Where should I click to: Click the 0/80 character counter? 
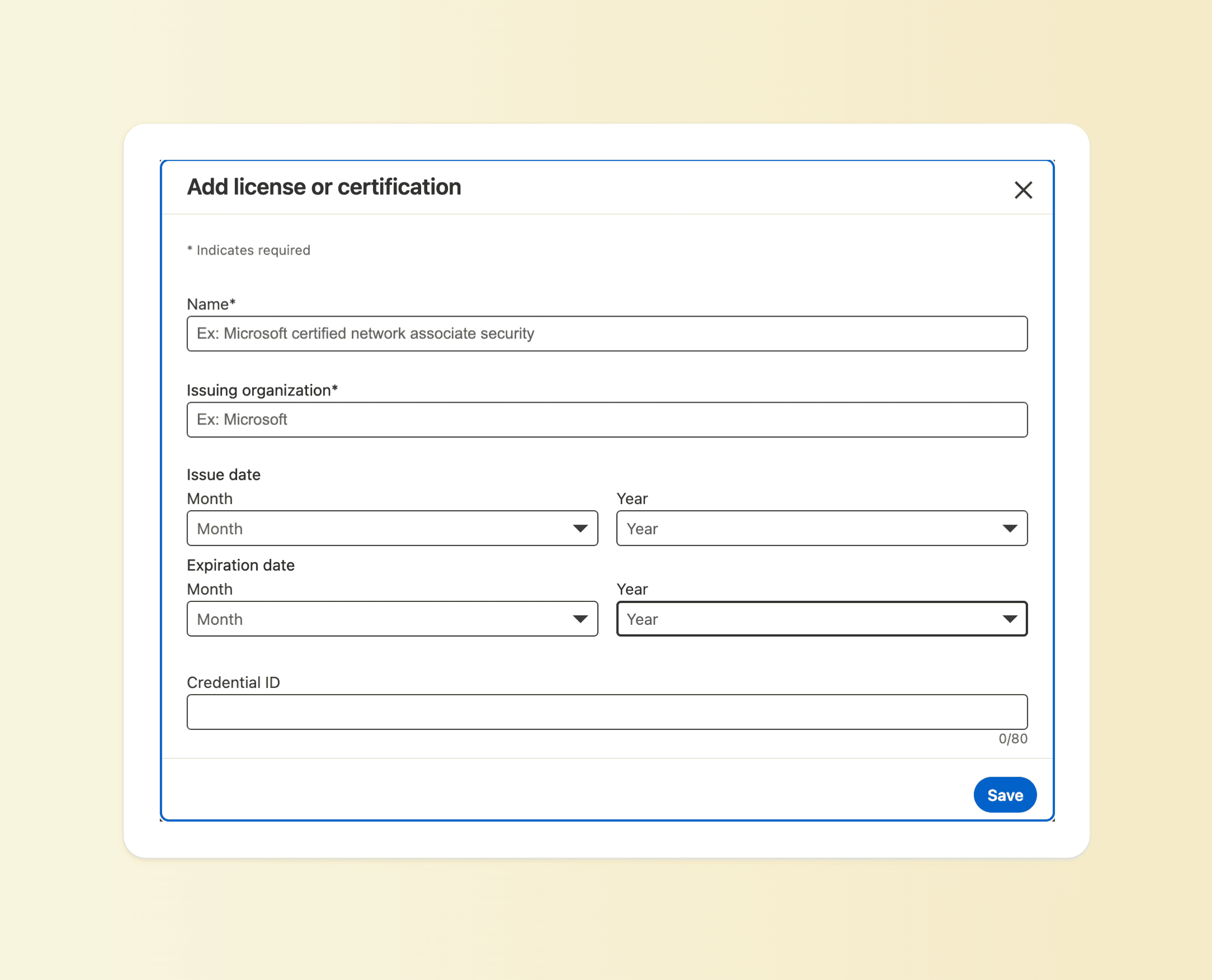pyautogui.click(x=1013, y=738)
